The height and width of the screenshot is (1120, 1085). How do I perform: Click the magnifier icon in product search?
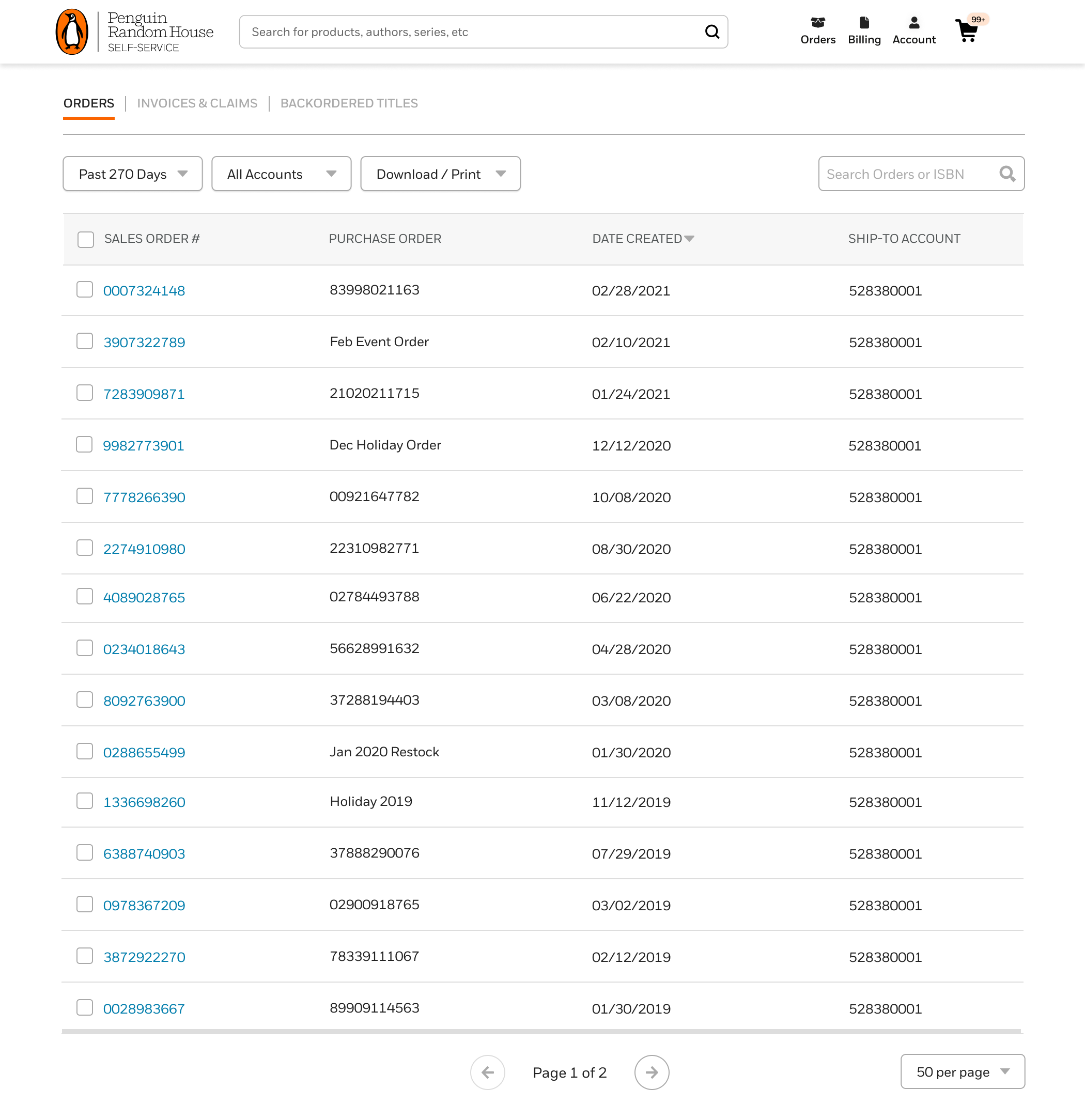712,32
